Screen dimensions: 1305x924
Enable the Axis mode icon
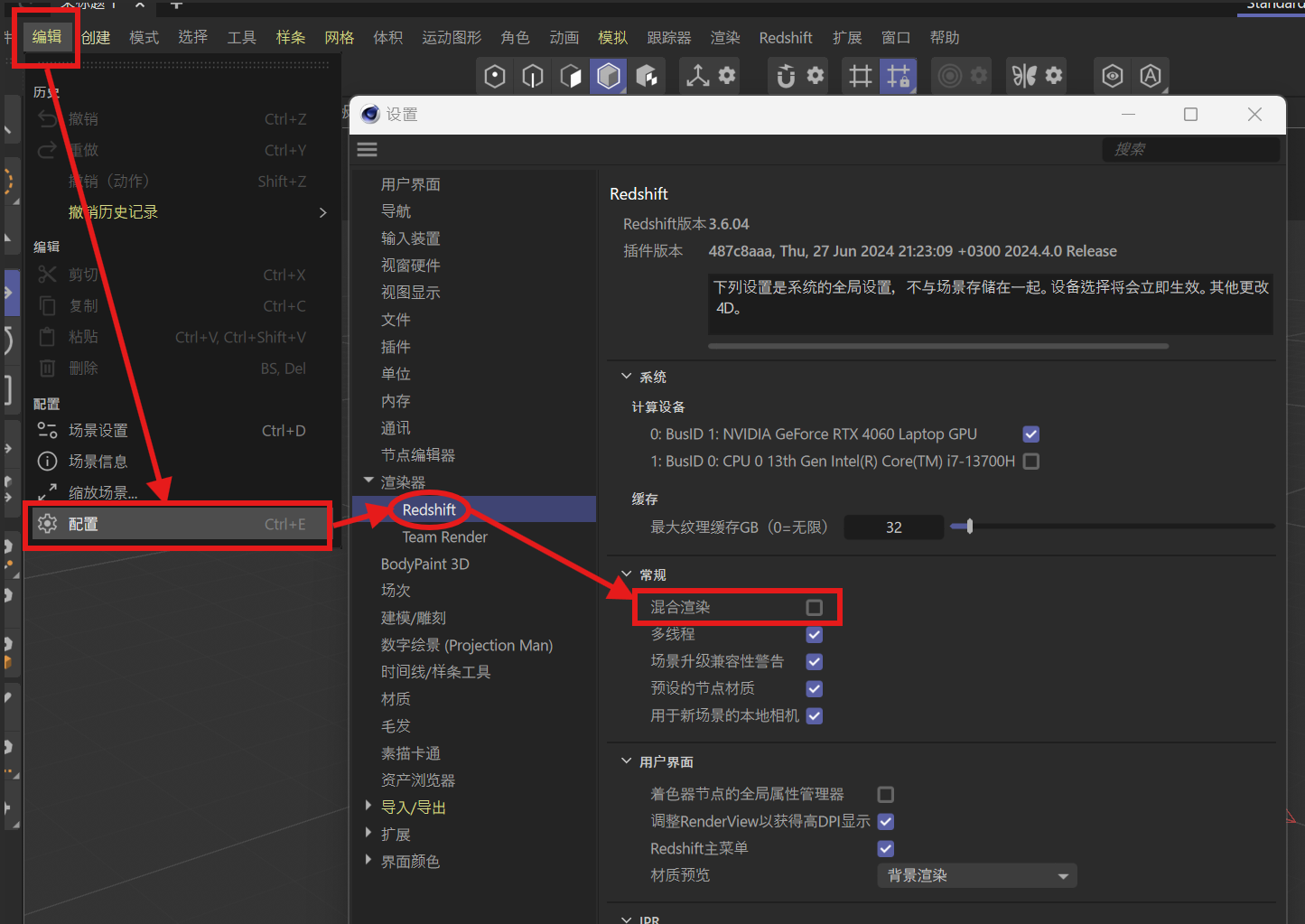pos(697,76)
